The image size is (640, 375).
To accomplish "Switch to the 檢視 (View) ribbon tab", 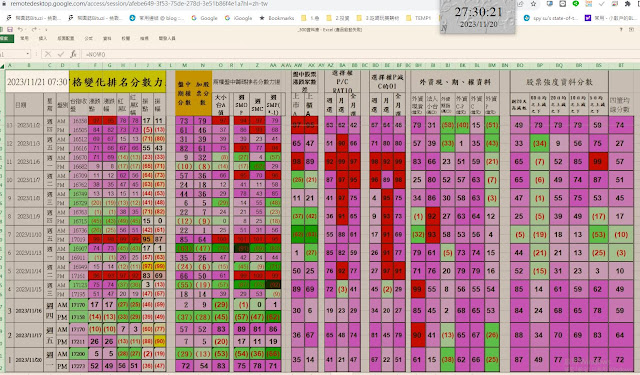I will [x=144, y=38].
